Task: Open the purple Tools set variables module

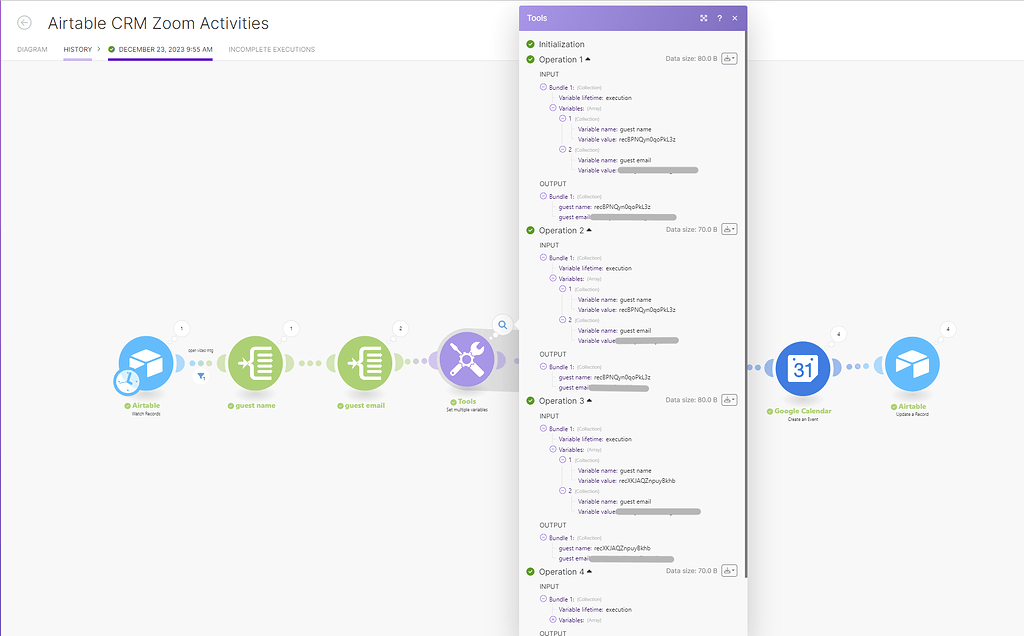Action: (x=466, y=360)
